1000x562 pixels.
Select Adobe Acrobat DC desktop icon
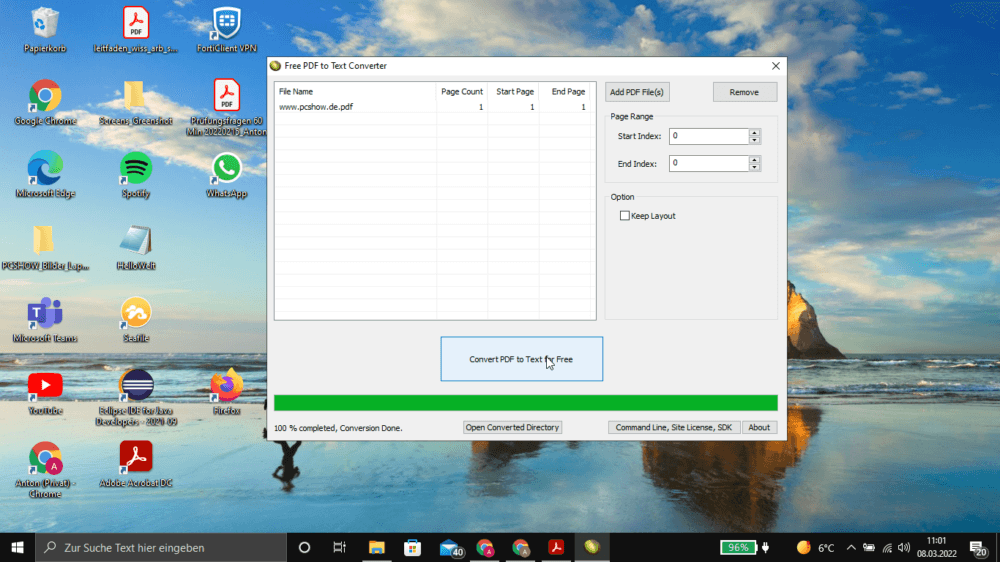point(135,464)
